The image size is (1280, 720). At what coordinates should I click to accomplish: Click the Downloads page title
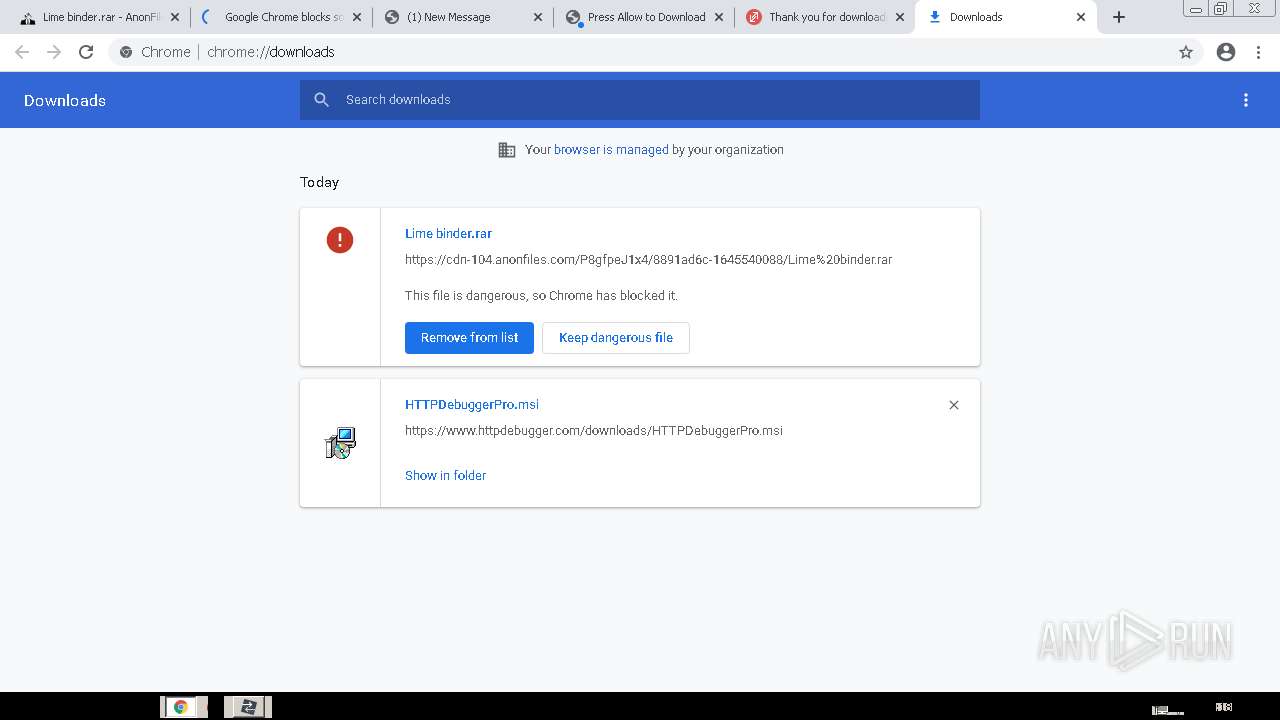[x=65, y=100]
